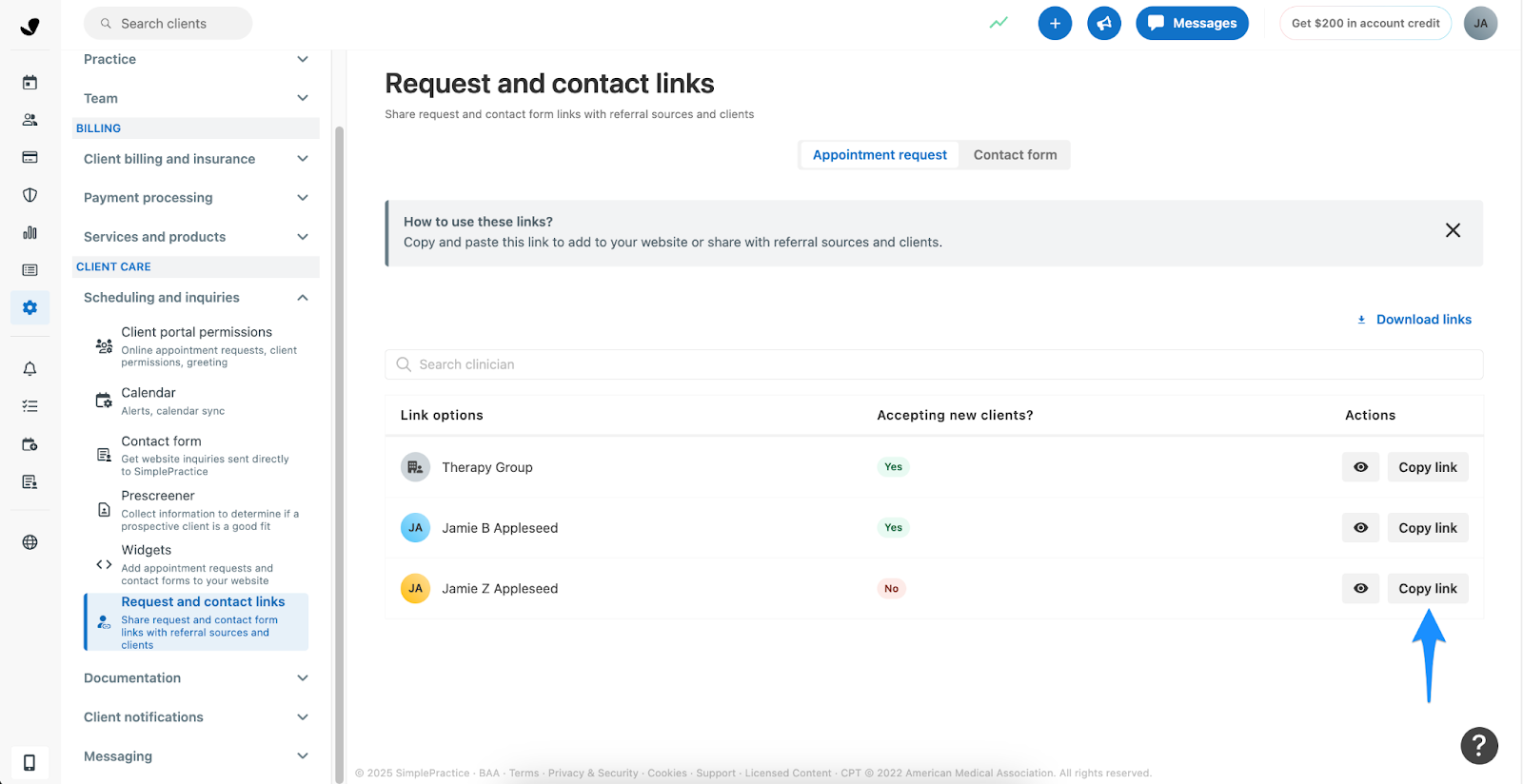
Task: Click the No status badge
Action: [891, 589]
